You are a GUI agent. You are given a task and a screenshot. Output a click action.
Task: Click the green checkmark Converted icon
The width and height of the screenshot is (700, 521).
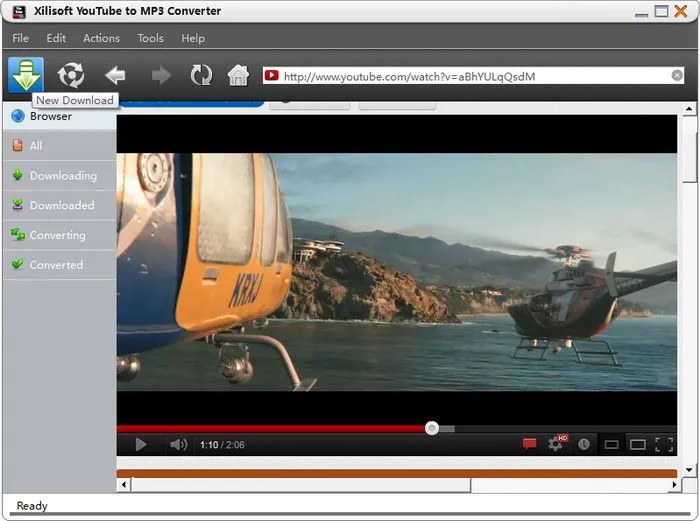[x=17, y=264]
